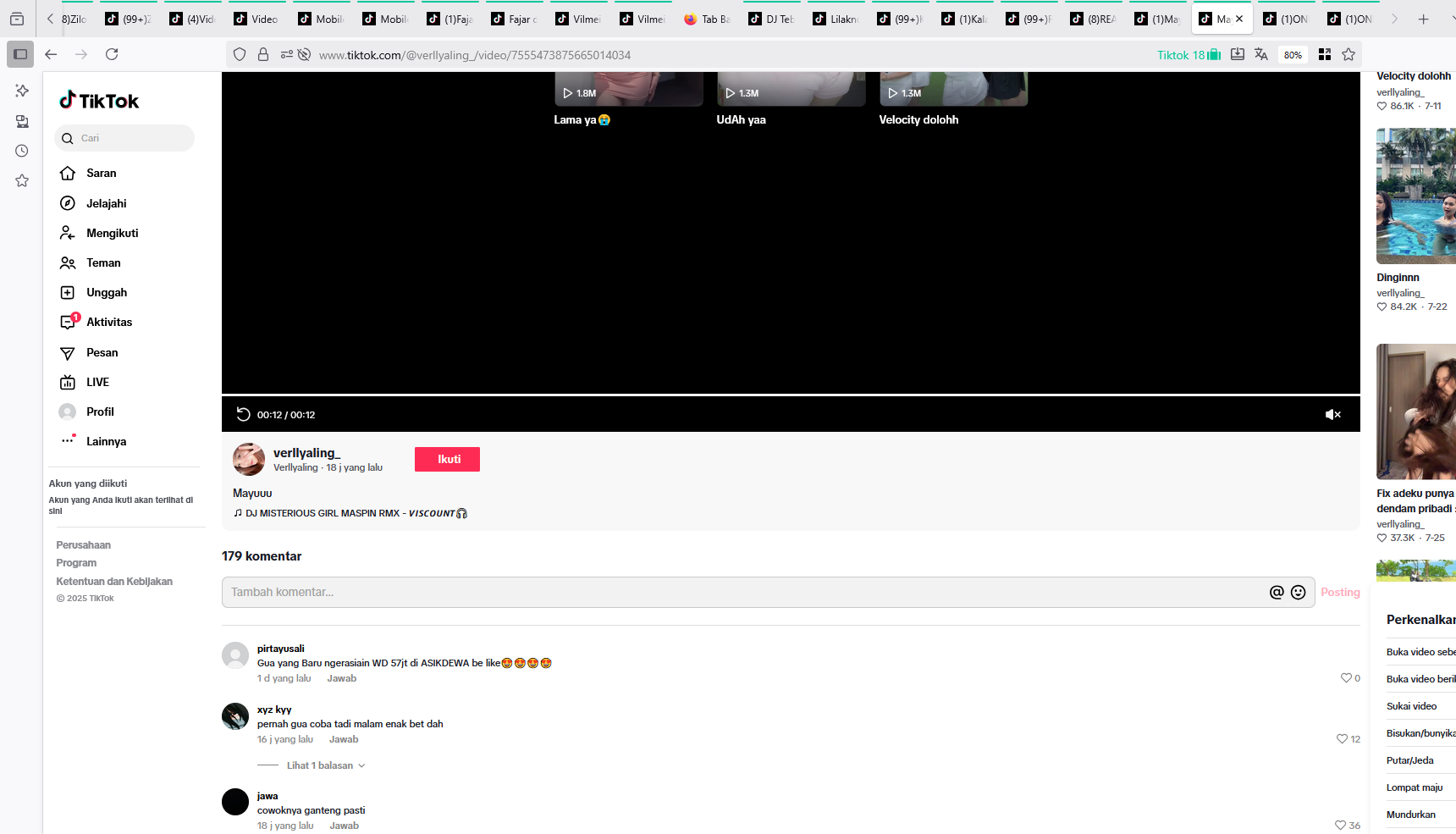Open Jelajahi explore page
The width and height of the screenshot is (1456, 834).
coord(93,203)
